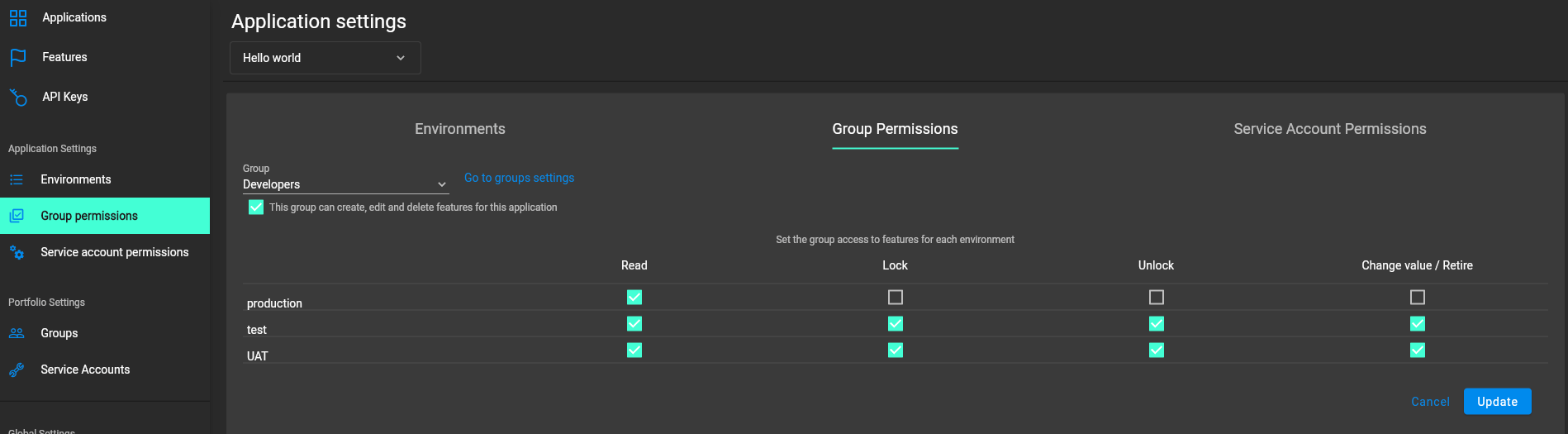Click the Hello world dropdown chevron
The height and width of the screenshot is (434, 1568).
pos(401,58)
